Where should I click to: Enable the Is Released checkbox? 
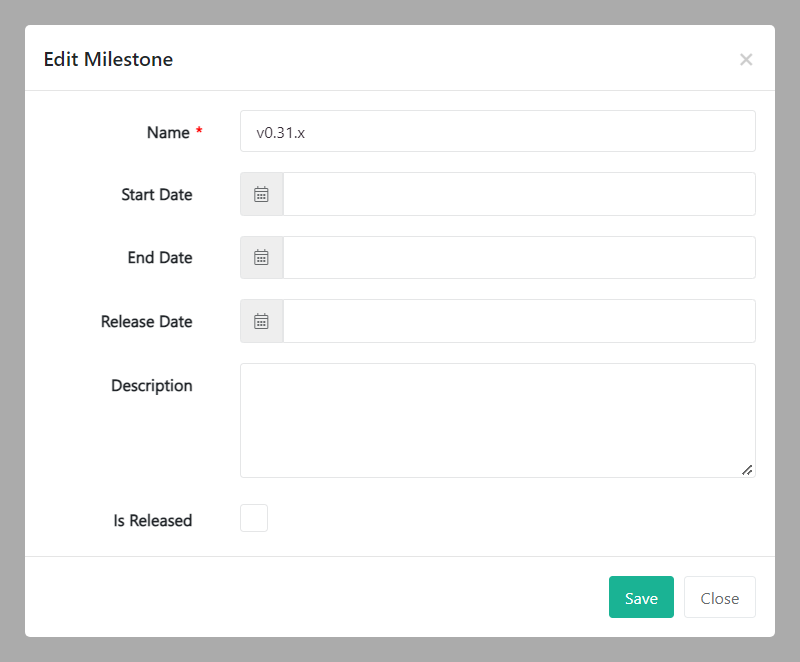tap(254, 518)
